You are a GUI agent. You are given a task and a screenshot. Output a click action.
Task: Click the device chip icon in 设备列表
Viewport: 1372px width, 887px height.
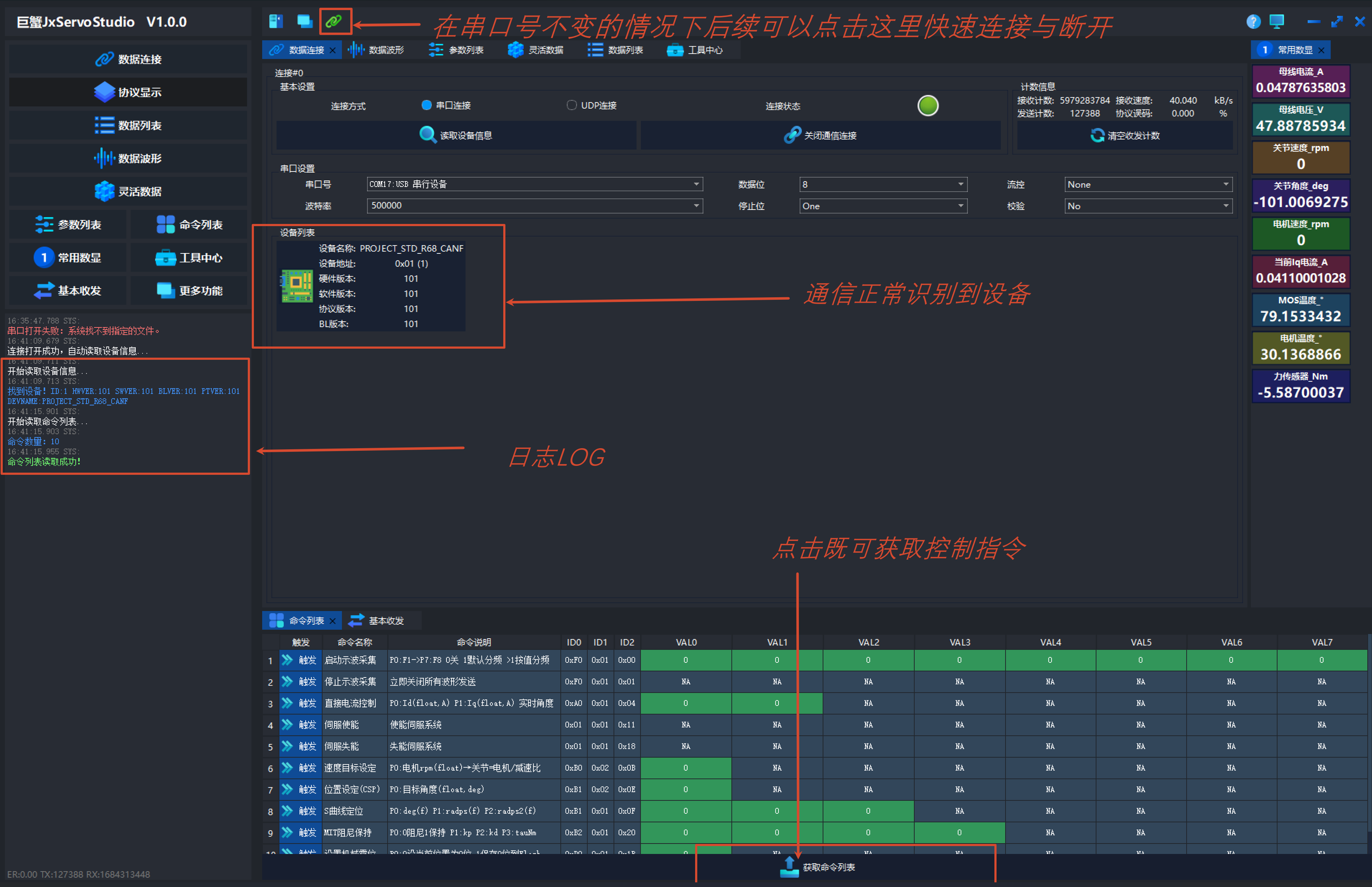(x=296, y=286)
